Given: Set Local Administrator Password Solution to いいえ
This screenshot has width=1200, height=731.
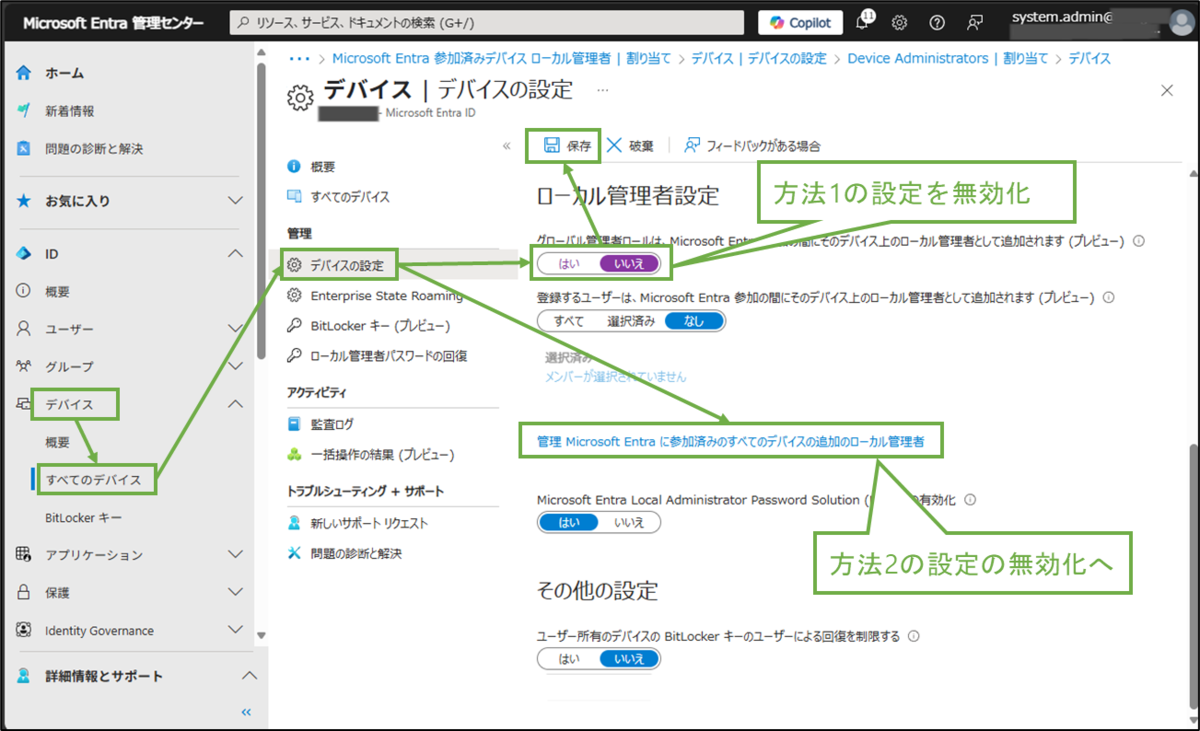Looking at the screenshot, I should [x=629, y=522].
